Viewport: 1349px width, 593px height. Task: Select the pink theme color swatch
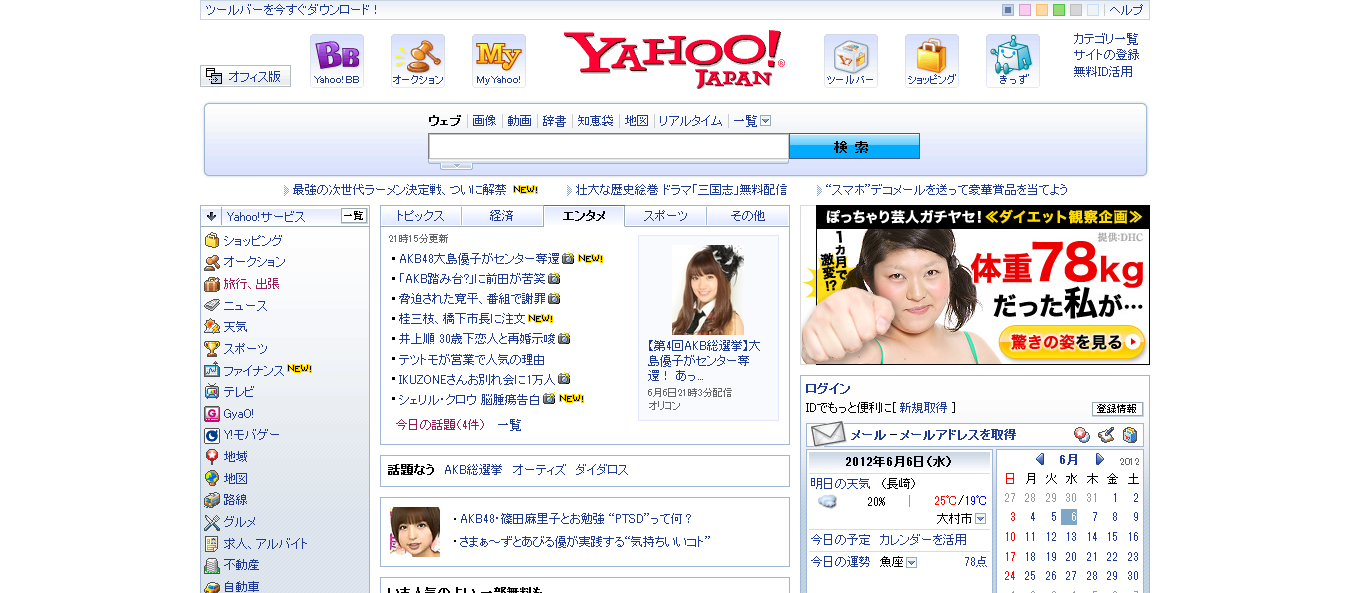[x=1025, y=10]
